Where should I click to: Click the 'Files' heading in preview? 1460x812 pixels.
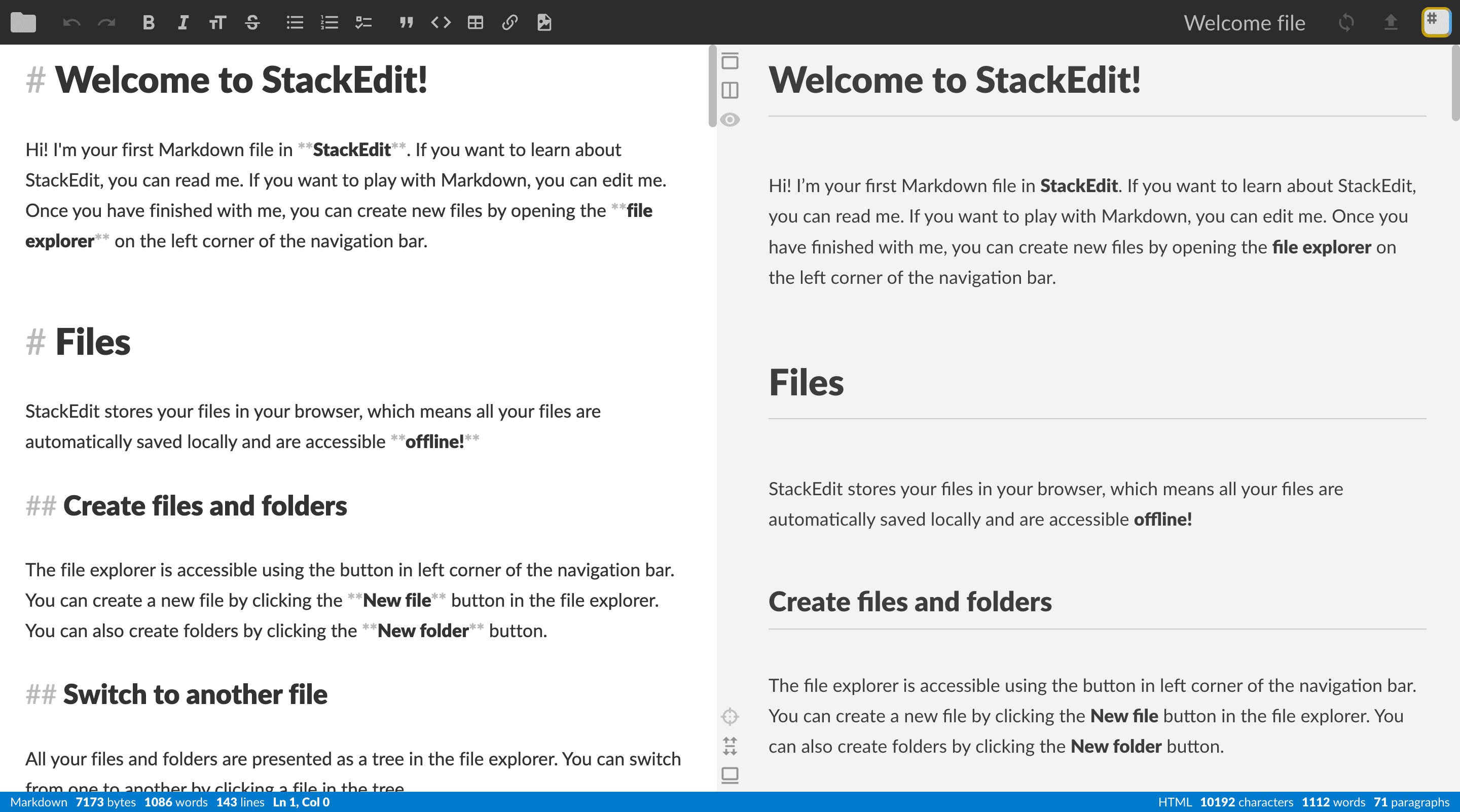coord(806,383)
